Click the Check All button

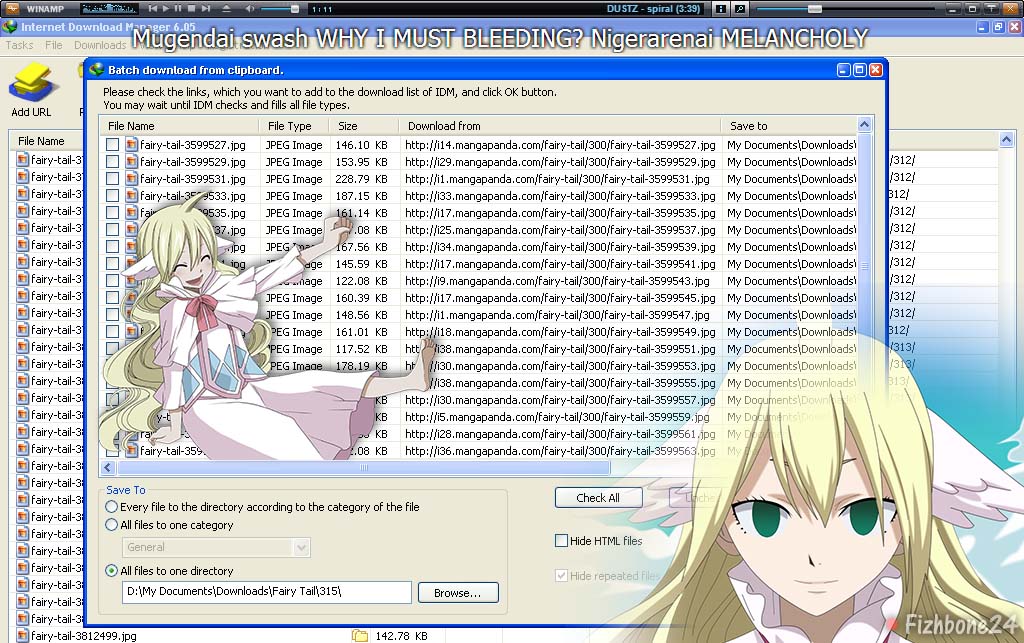[598, 497]
